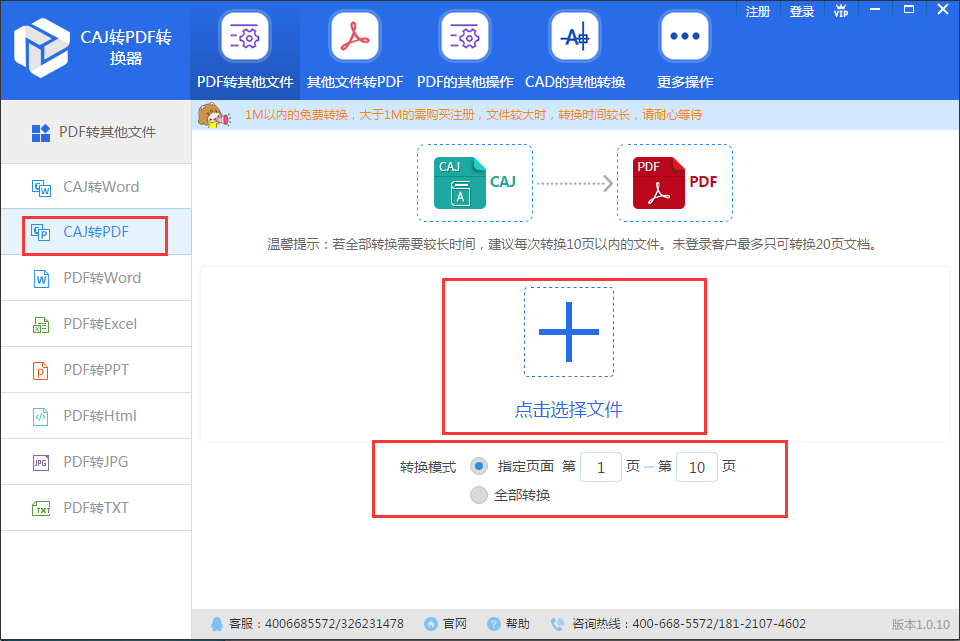Image resolution: width=960 pixels, height=641 pixels.
Task: Click the 帮助 question mark icon
Action: click(494, 624)
